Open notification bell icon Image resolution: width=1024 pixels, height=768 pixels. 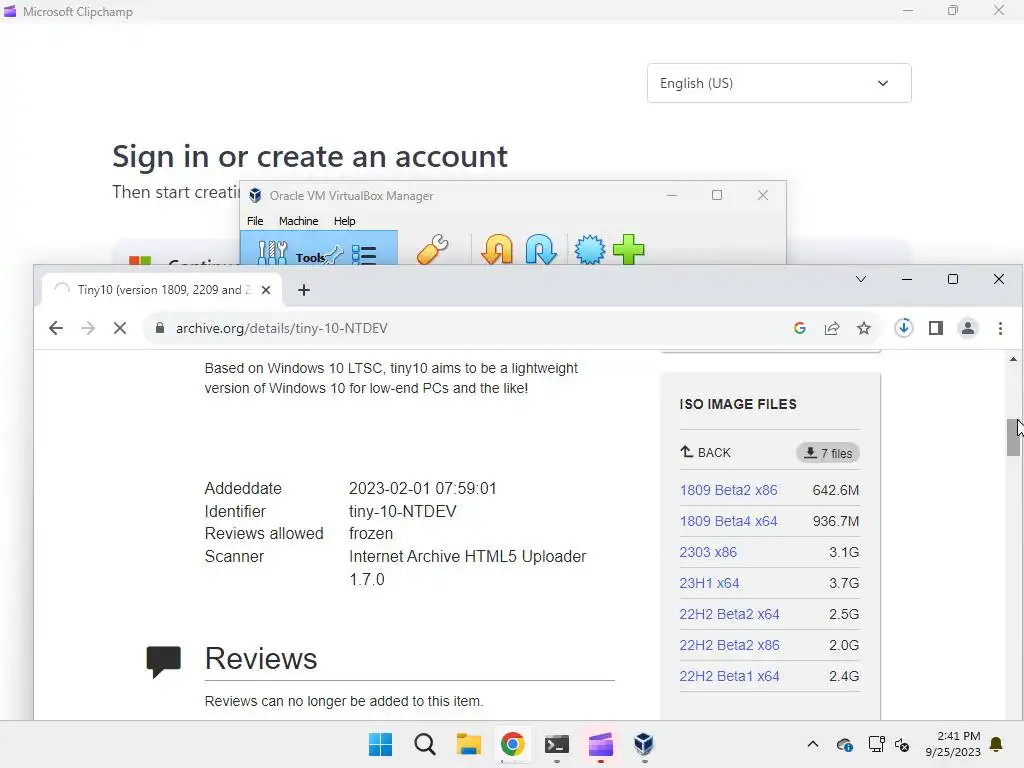pos(996,744)
